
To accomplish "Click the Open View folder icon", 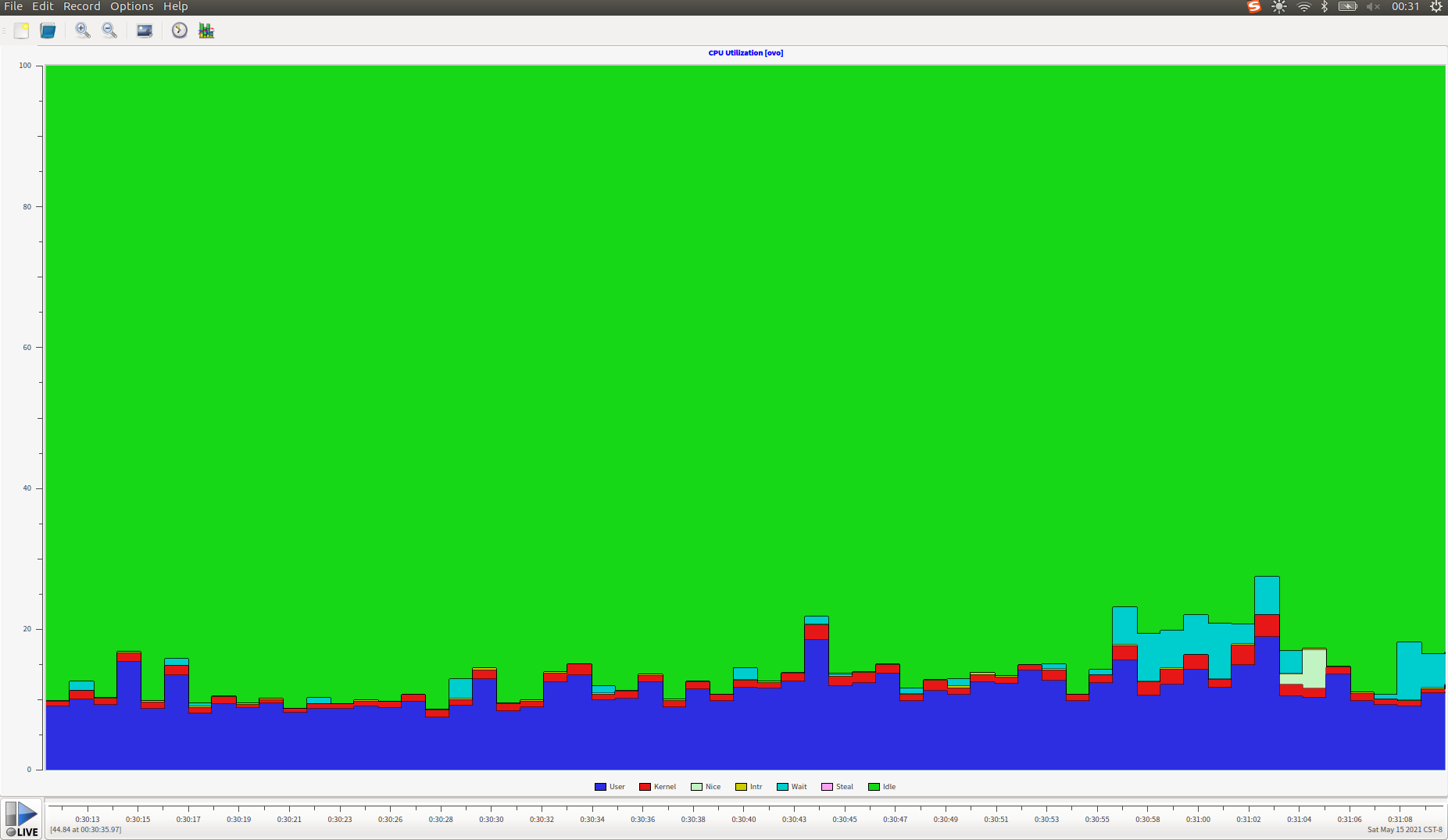I will click(x=48, y=30).
